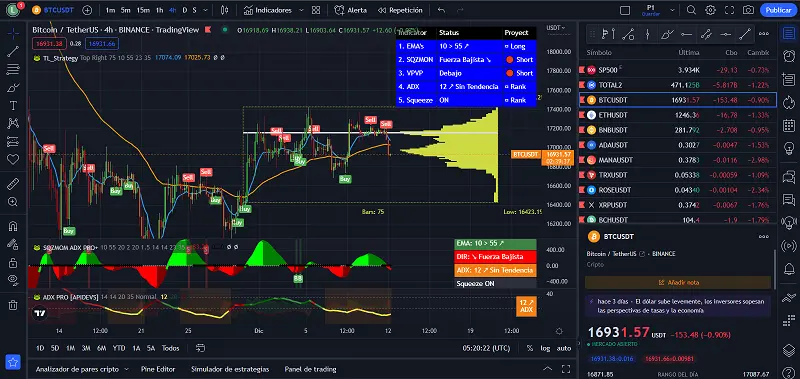800x379 pixels.
Task: Select the zoom in magnifier tool
Action: tap(13, 202)
